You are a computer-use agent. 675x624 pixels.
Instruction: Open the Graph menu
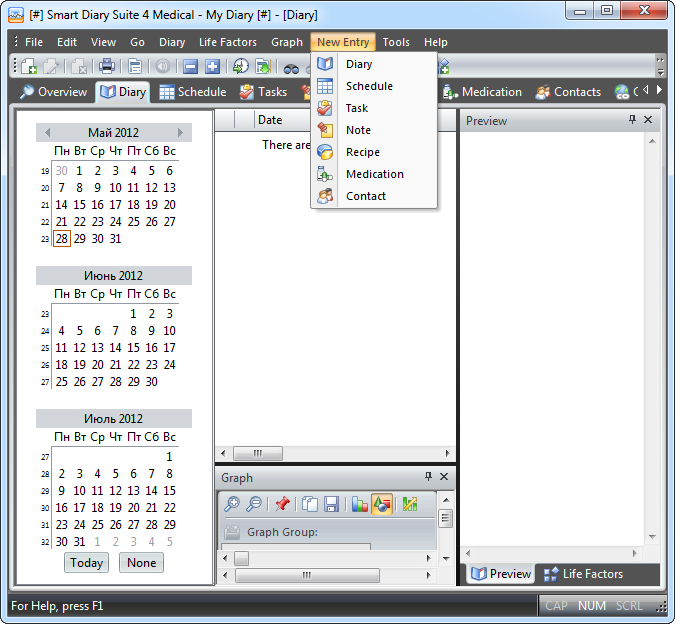pyautogui.click(x=287, y=42)
